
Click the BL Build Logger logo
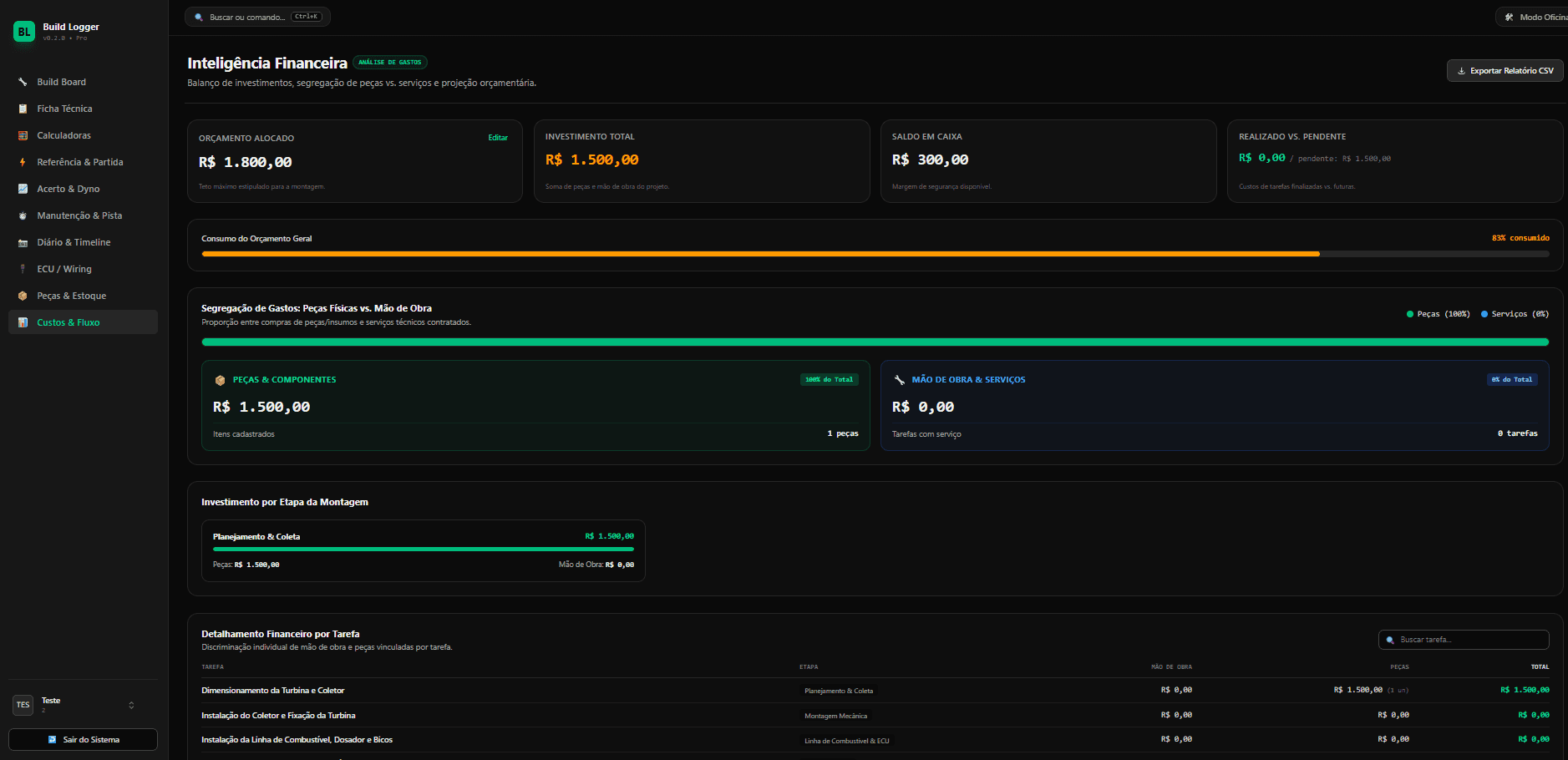pyautogui.click(x=24, y=32)
